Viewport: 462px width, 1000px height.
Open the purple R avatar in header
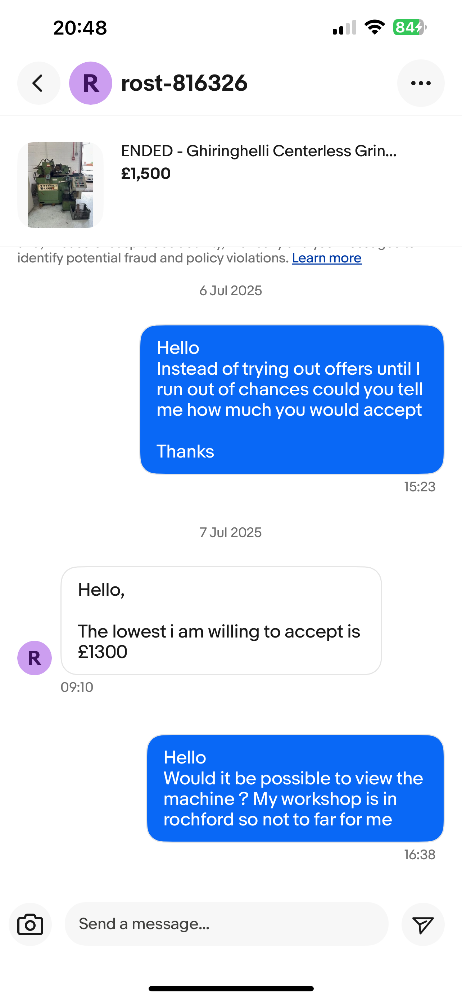click(x=91, y=83)
